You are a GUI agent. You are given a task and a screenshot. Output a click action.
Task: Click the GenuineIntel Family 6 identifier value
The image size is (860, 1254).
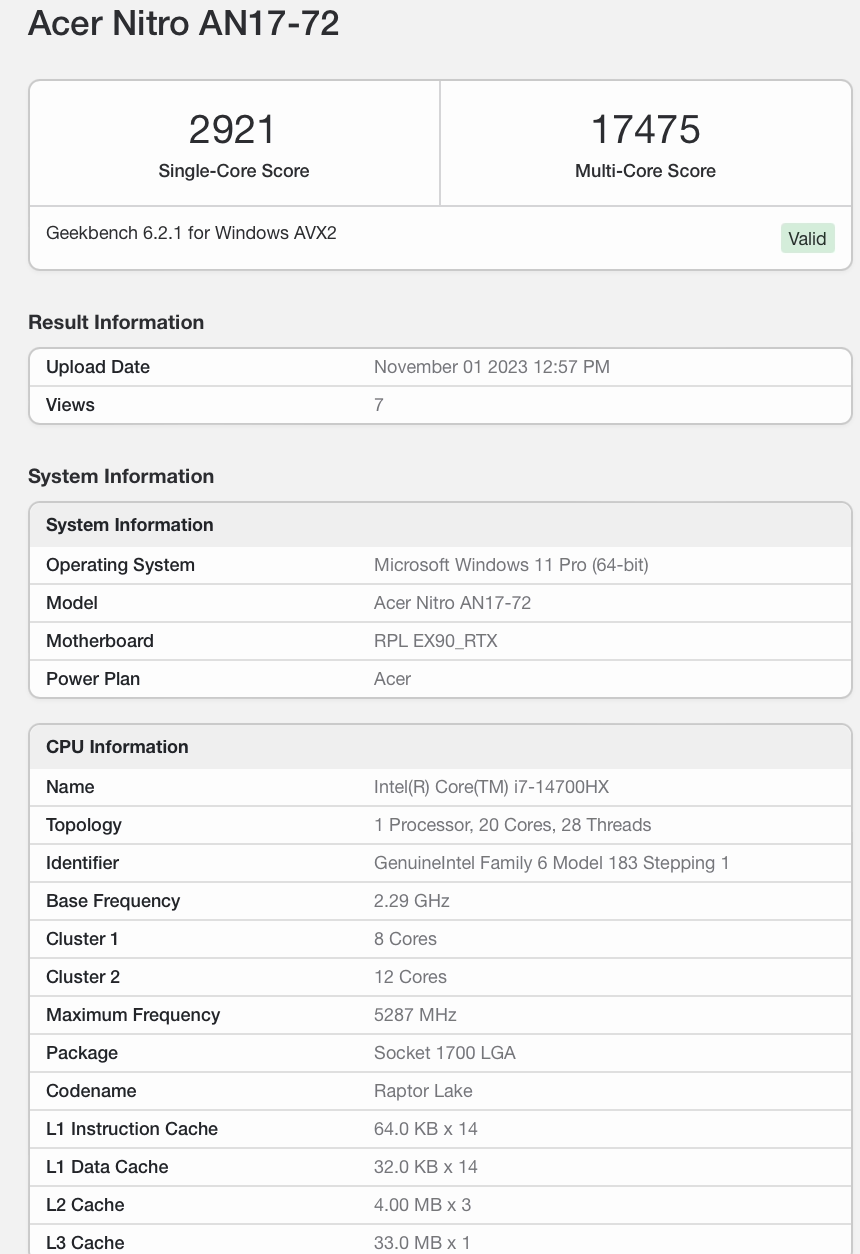pyautogui.click(x=551, y=863)
